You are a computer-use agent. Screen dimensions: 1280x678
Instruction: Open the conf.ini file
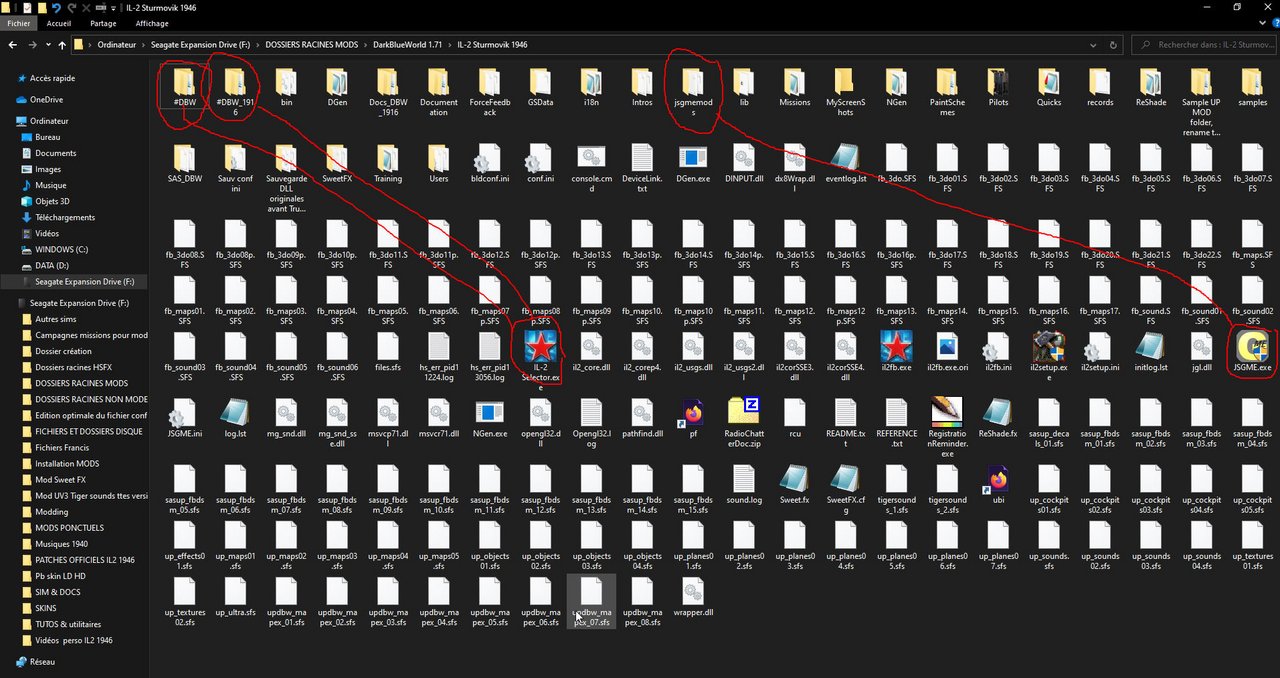(540, 163)
